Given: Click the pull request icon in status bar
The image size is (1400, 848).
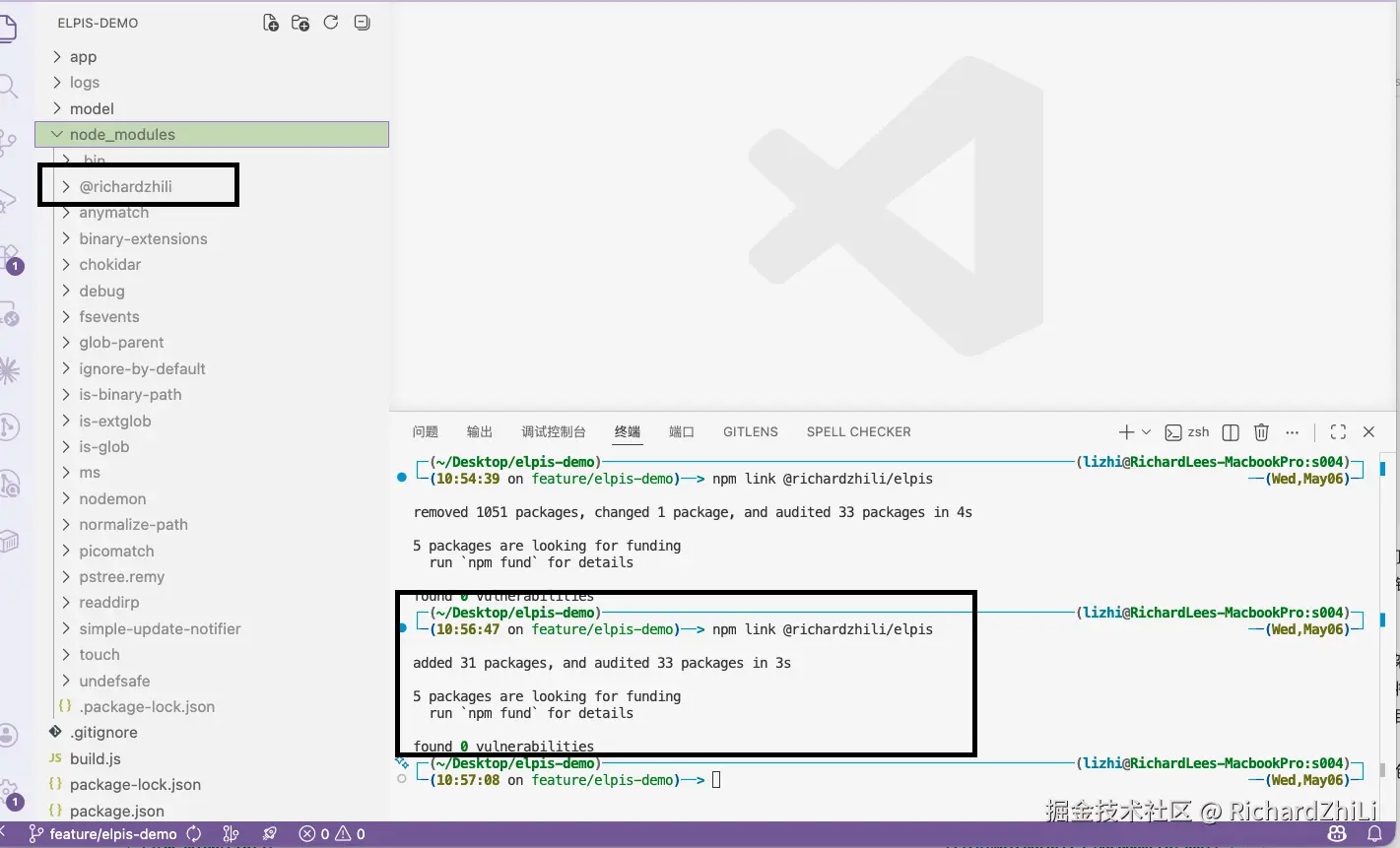Looking at the screenshot, I should pos(232,834).
